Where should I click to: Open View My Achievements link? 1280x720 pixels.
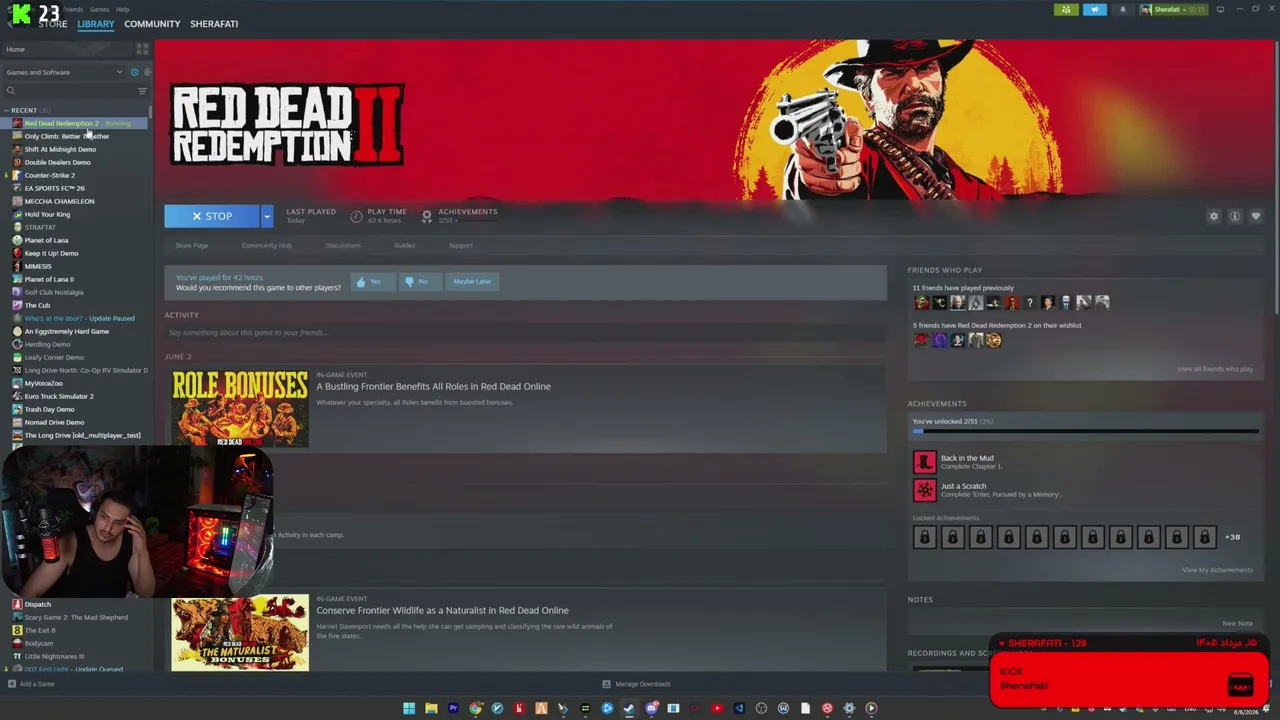(1217, 570)
